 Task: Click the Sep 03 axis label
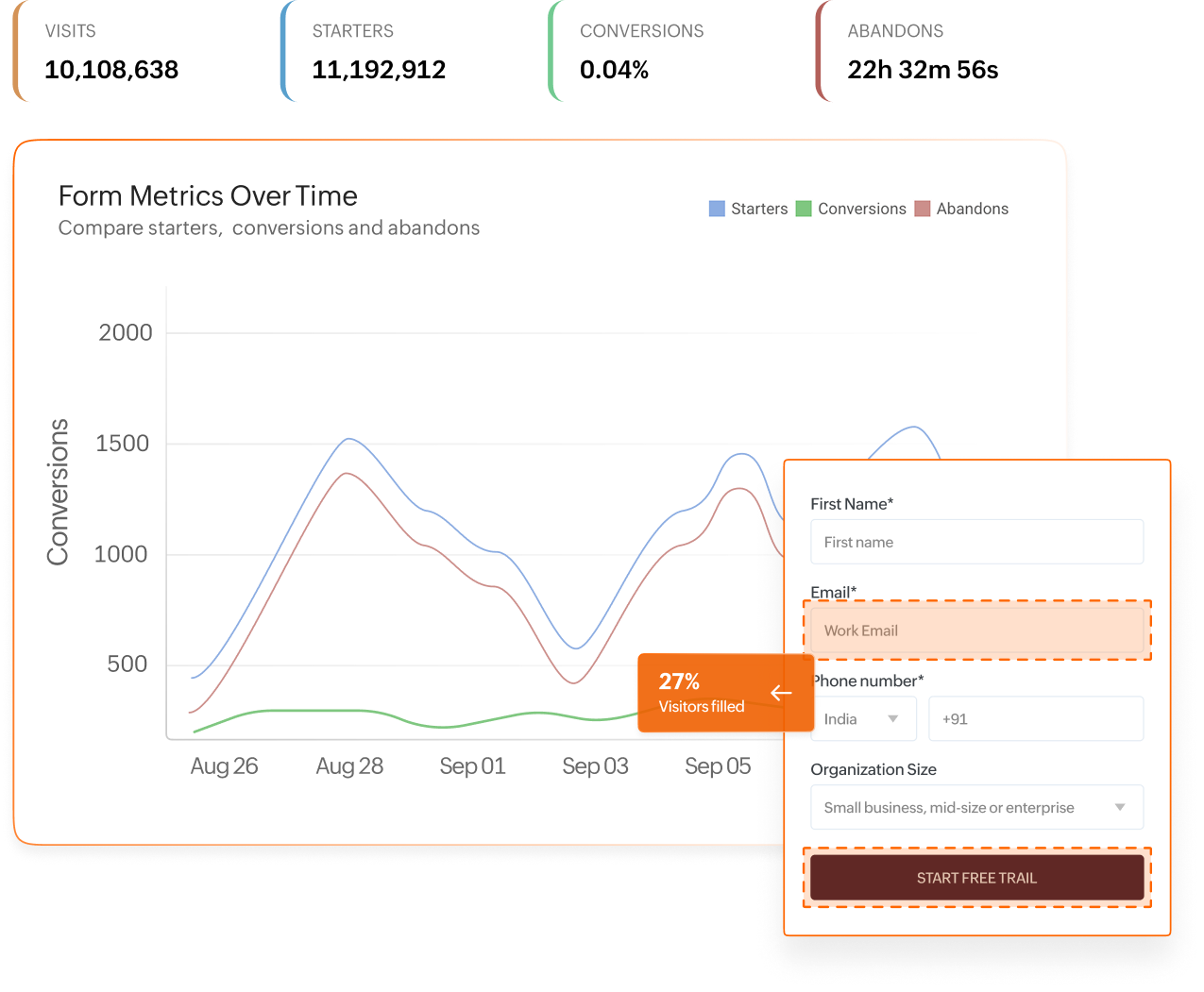click(595, 766)
